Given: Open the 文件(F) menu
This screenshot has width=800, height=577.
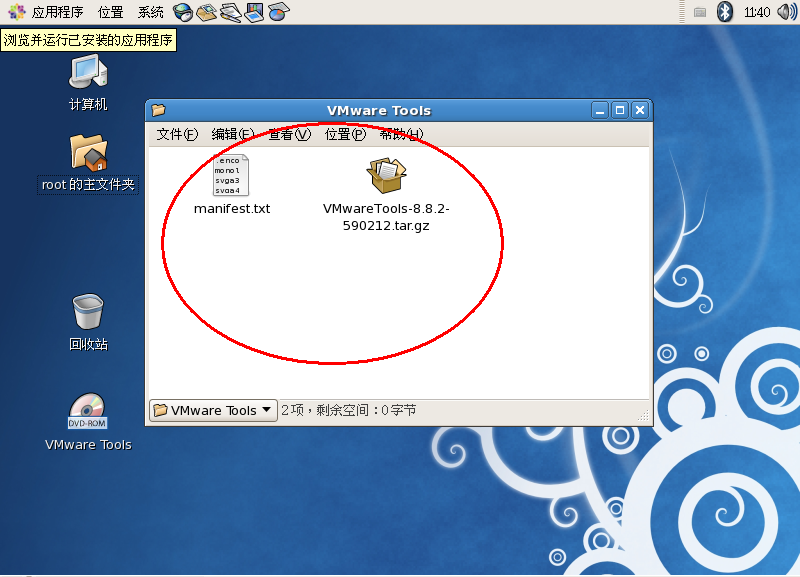Looking at the screenshot, I should coord(177,134).
